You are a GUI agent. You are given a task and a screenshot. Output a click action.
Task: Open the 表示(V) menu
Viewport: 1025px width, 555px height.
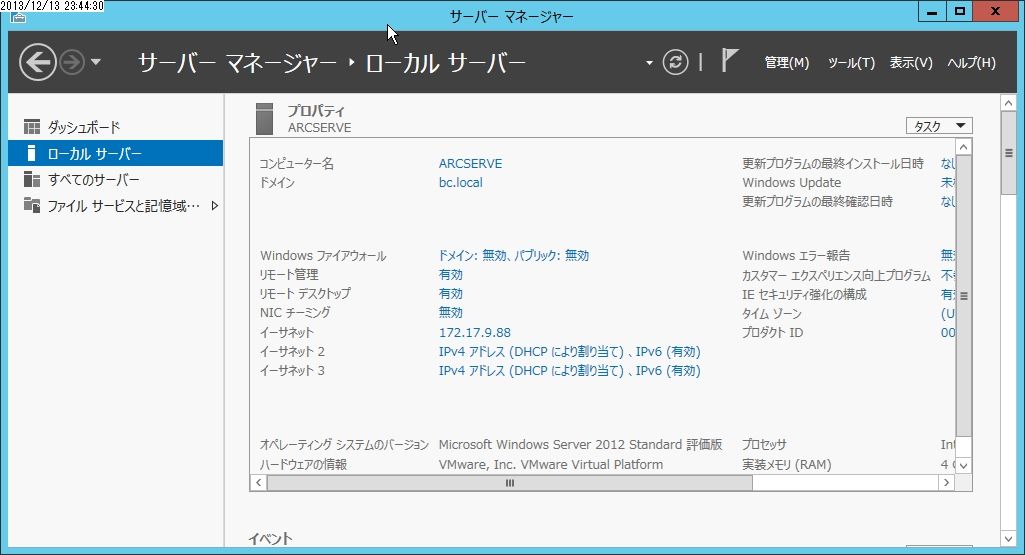pyautogui.click(x=911, y=63)
